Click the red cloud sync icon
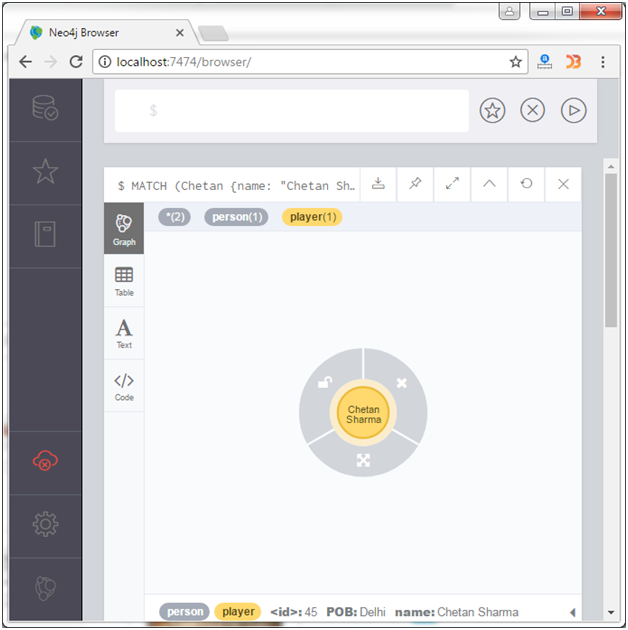This screenshot has height=630, width=628. [45, 460]
